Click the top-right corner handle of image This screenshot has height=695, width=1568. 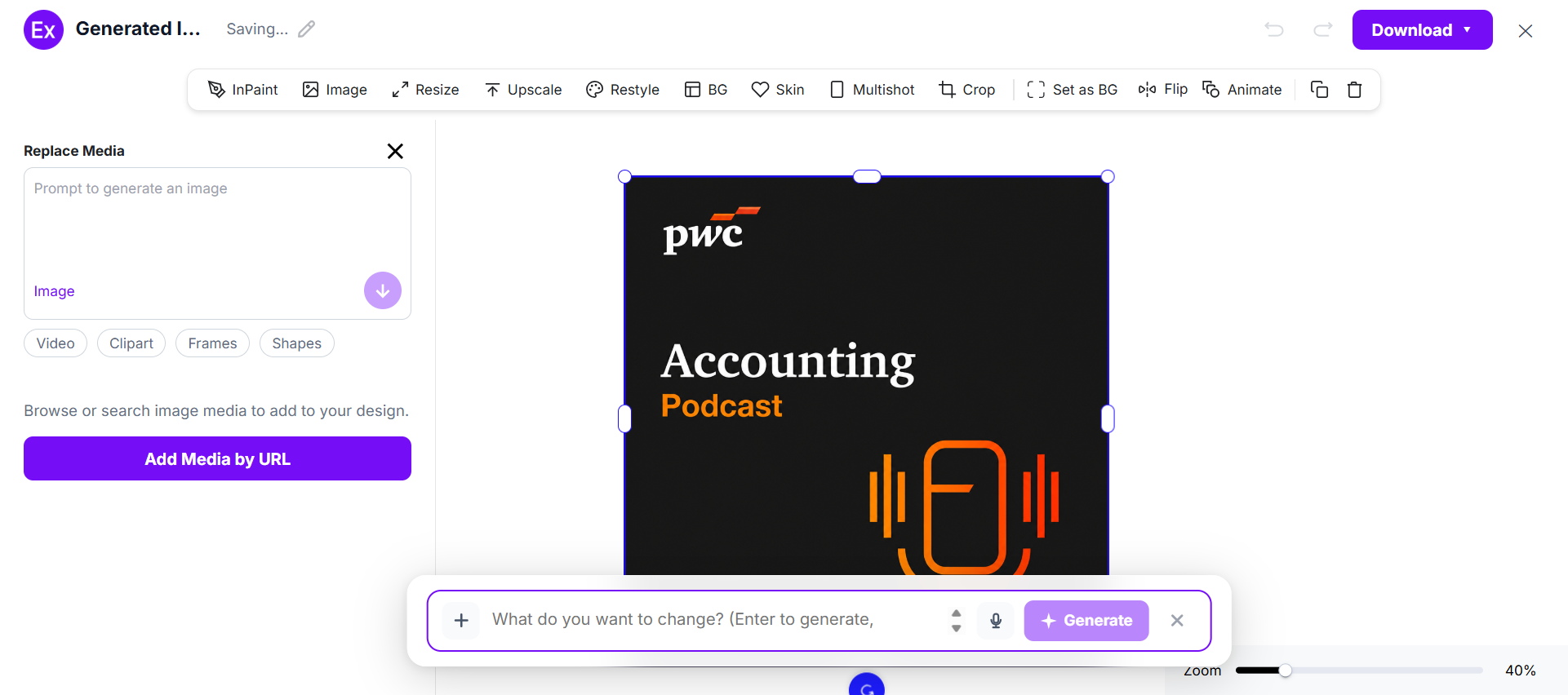pos(1108,176)
